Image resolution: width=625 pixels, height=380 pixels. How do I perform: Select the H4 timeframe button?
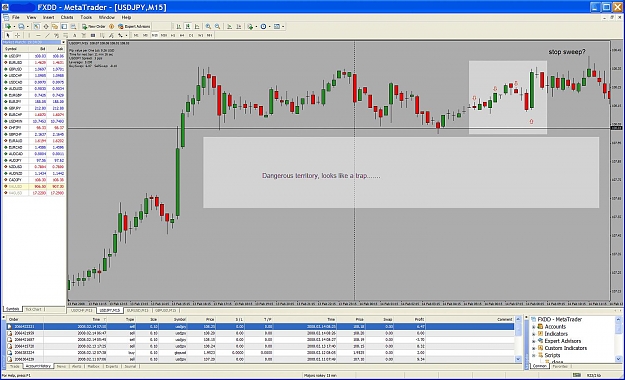point(182,35)
